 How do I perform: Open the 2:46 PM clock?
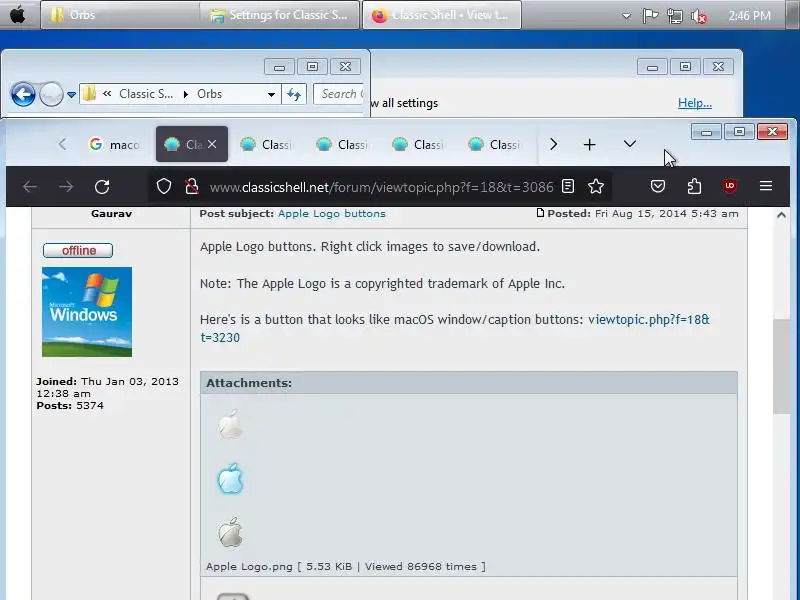pos(749,16)
